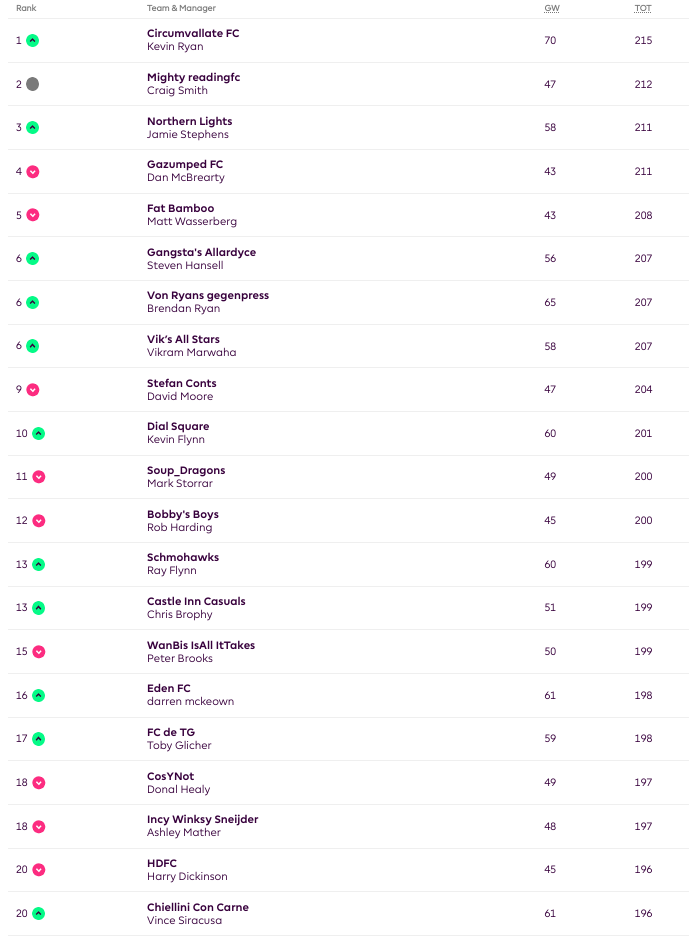Image resolution: width=689 pixels, height=941 pixels.
Task: Click the GW column header
Action: [551, 8]
